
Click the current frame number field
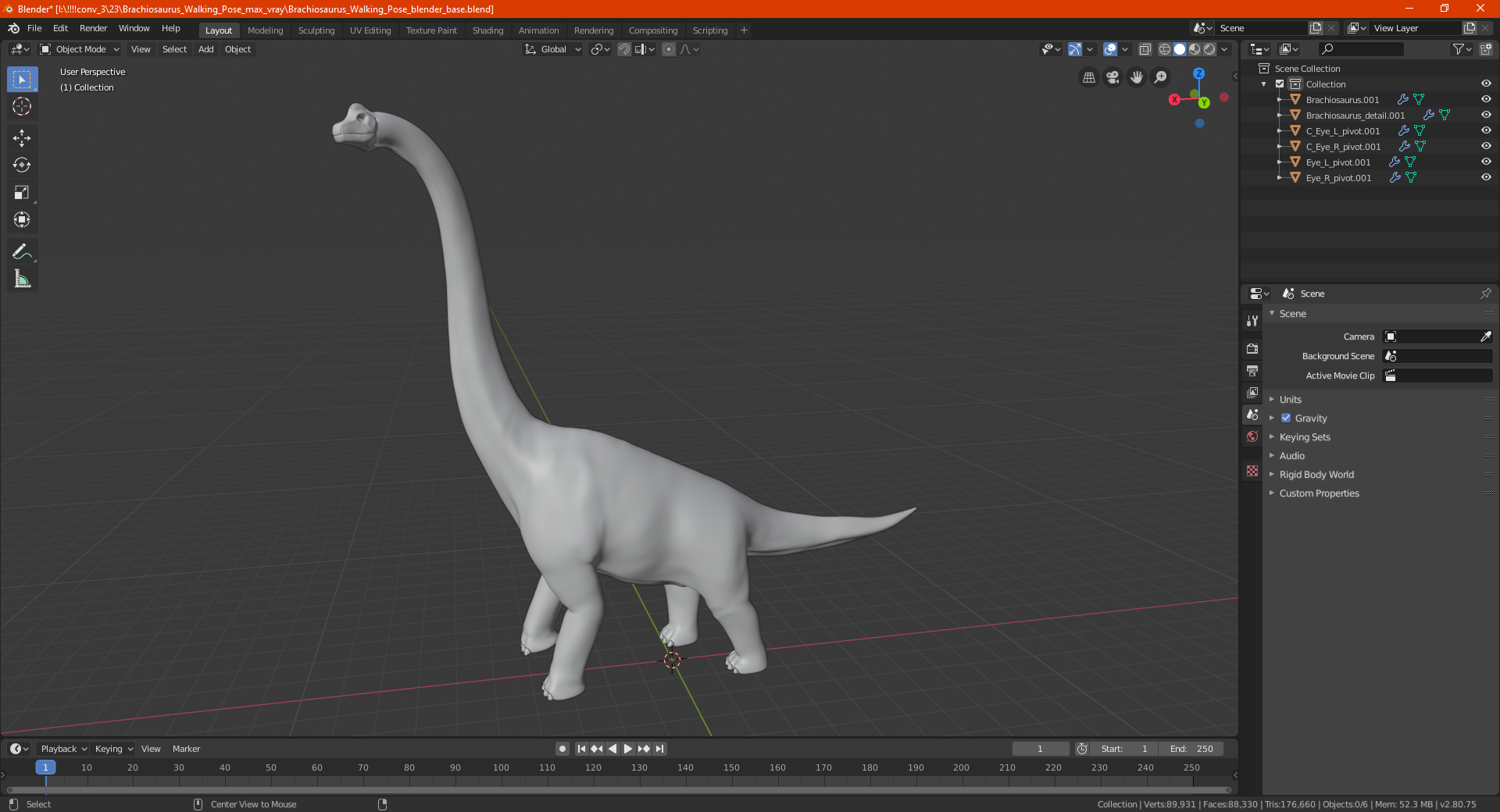click(x=1040, y=749)
